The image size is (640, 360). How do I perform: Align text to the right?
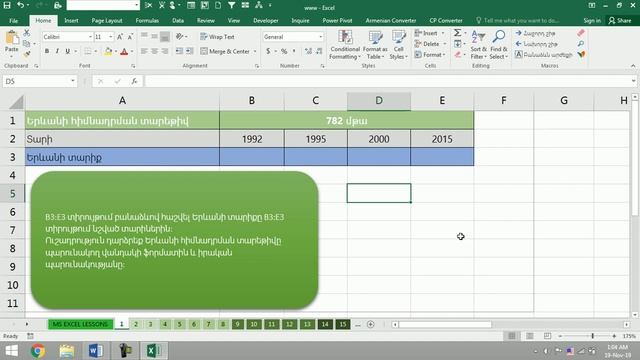pos(165,51)
